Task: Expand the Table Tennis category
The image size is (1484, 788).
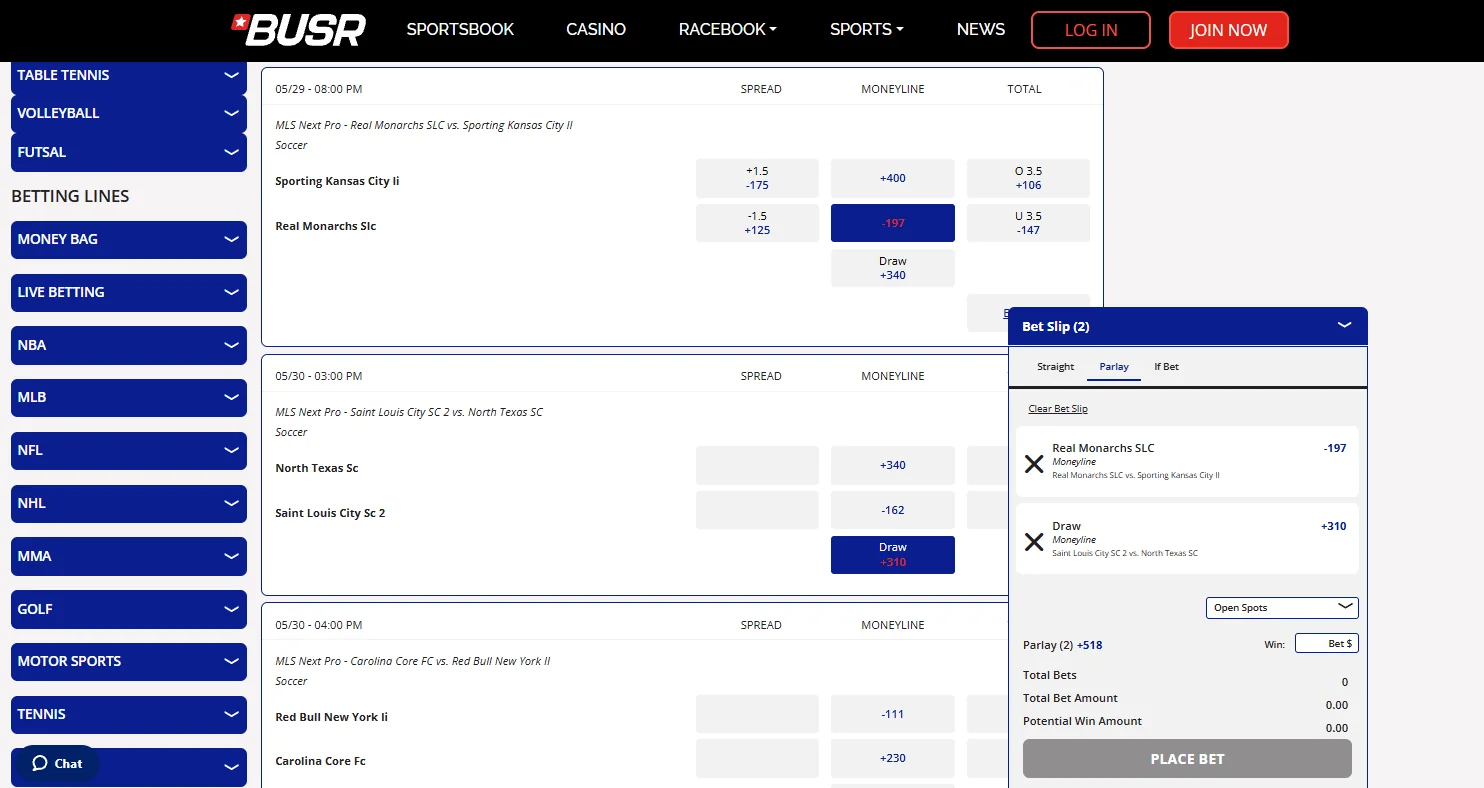Action: (129, 75)
